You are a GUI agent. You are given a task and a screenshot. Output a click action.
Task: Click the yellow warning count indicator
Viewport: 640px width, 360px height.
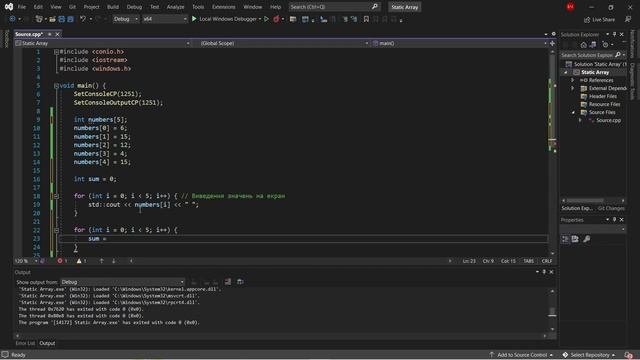pos(81,261)
